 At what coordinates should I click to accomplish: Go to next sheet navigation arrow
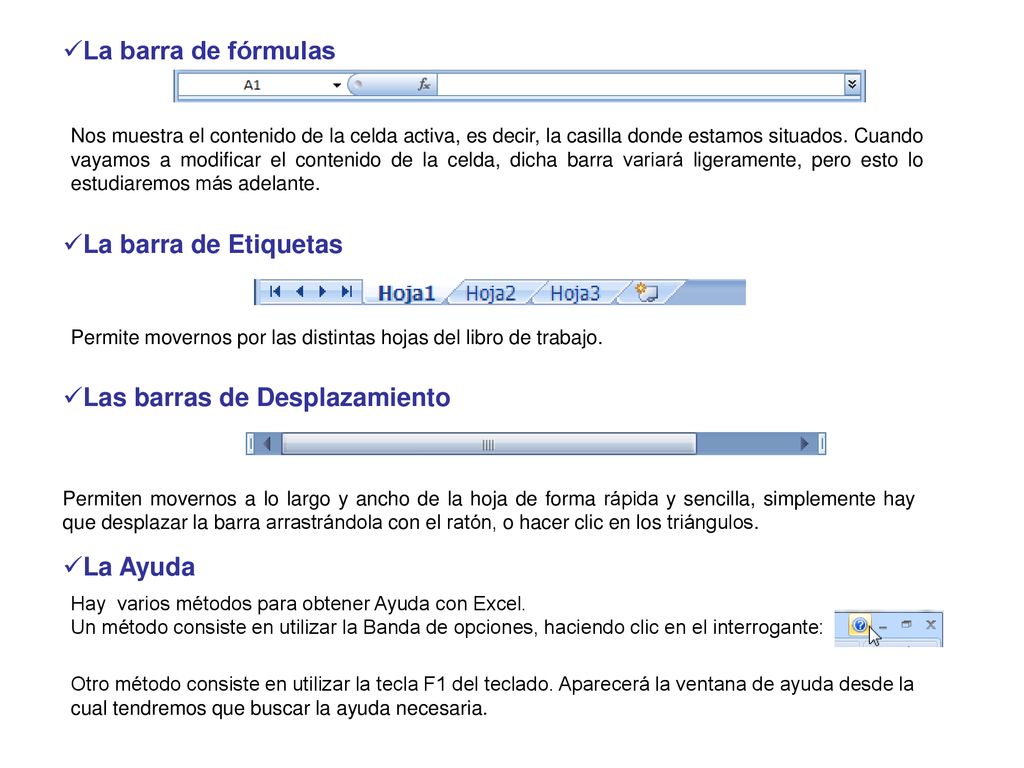[323, 291]
